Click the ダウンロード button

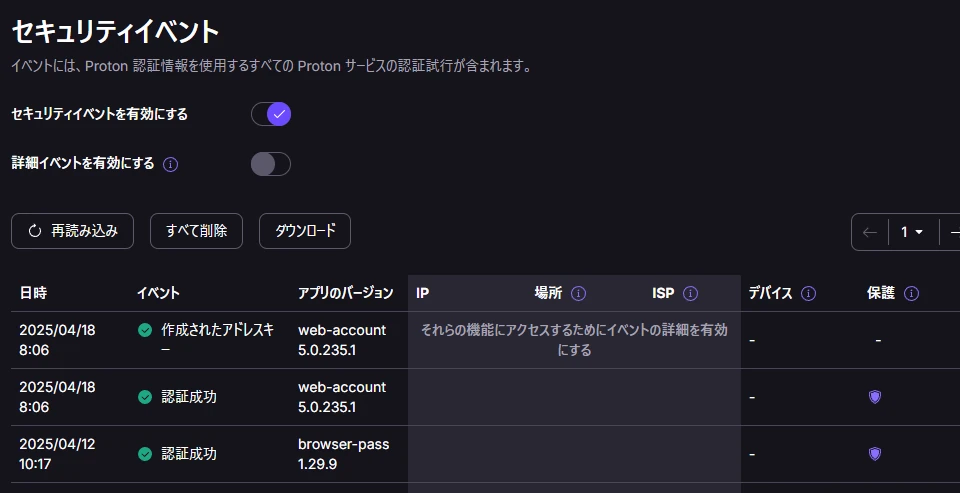(x=305, y=231)
